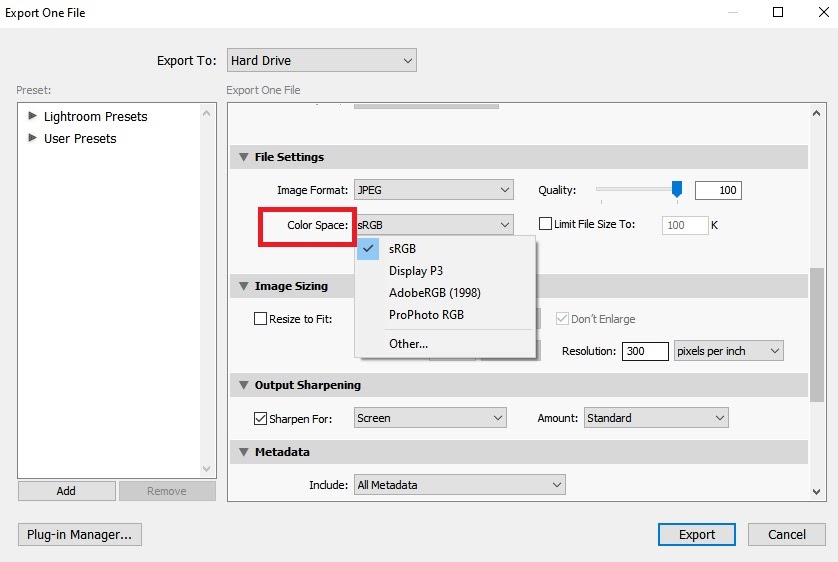
Task: Open the pixels per inch dropdown
Action: (728, 351)
